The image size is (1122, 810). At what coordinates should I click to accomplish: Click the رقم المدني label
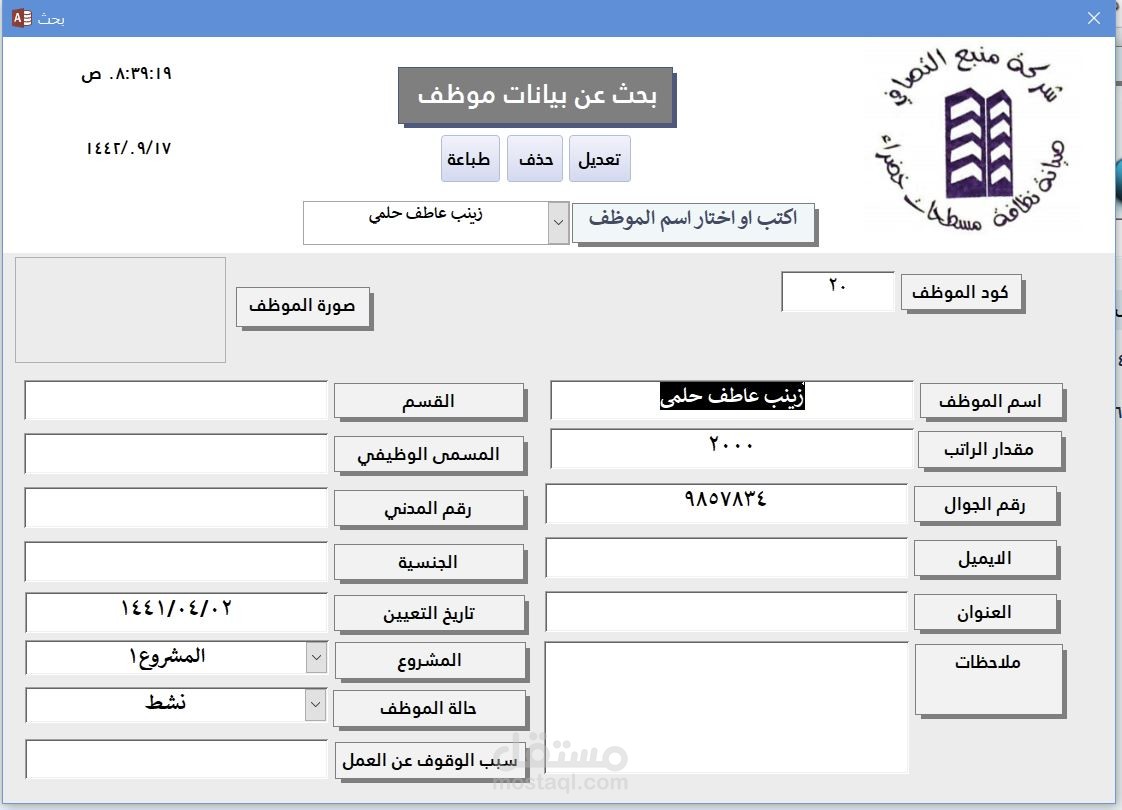[429, 509]
